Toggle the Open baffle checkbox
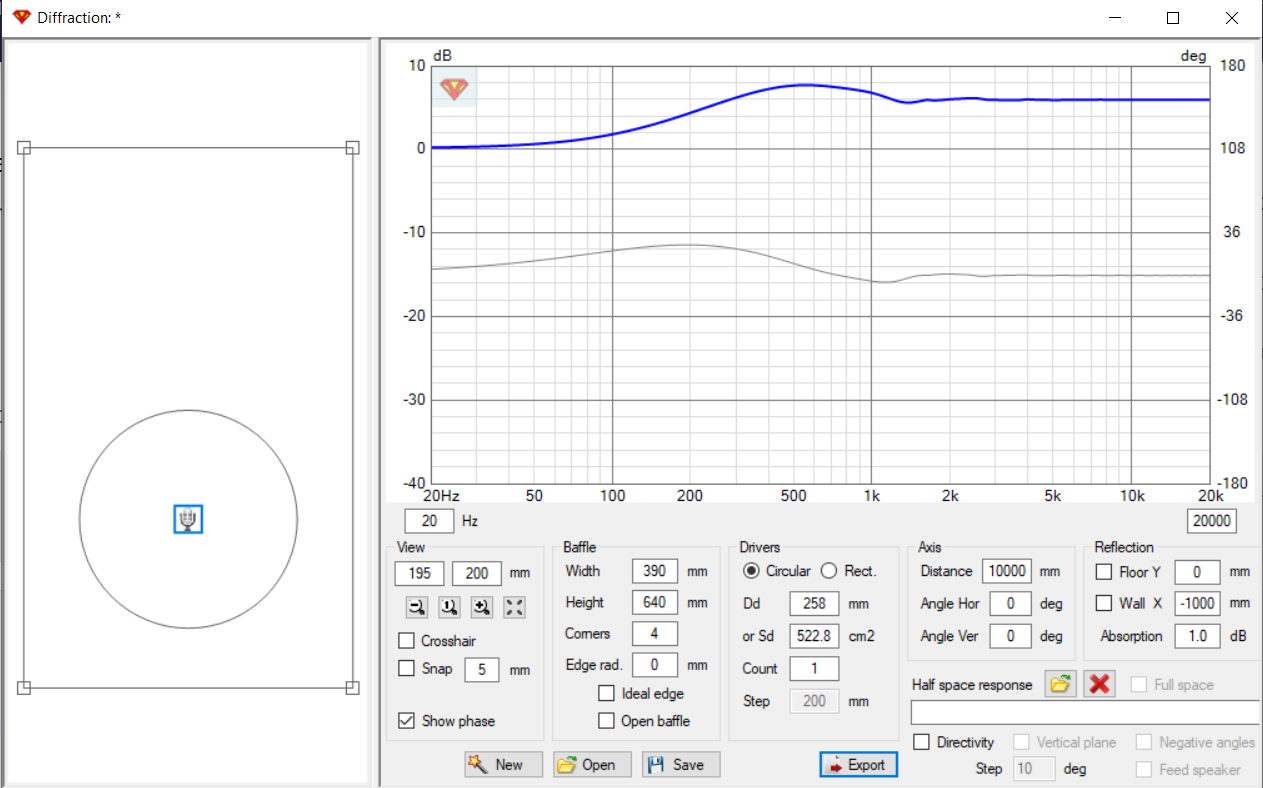This screenshot has height=788, width=1263. [606, 720]
